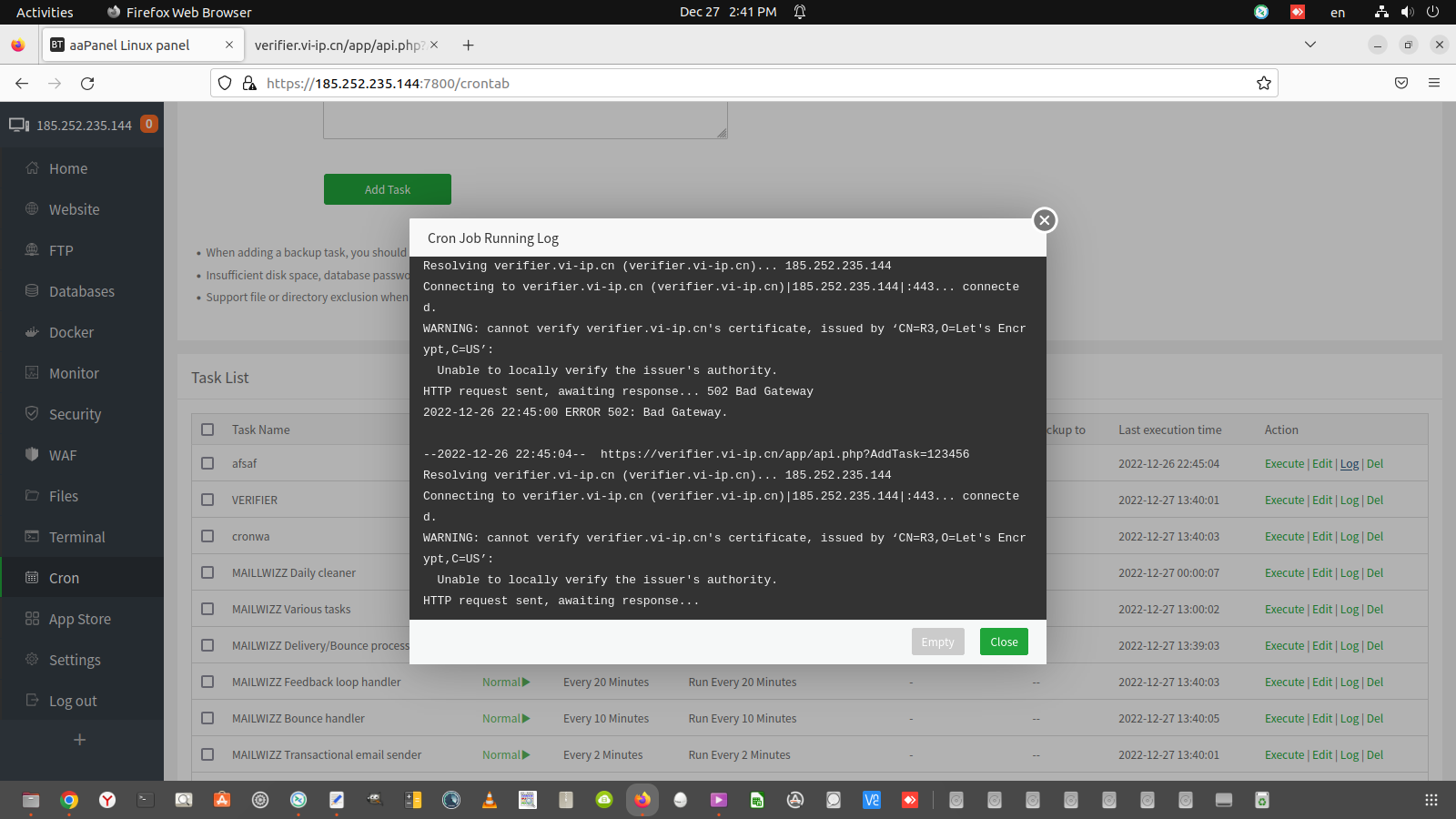Viewport: 1456px width, 819px height.
Task: Open the power icon system menu
Action: coord(1432,12)
